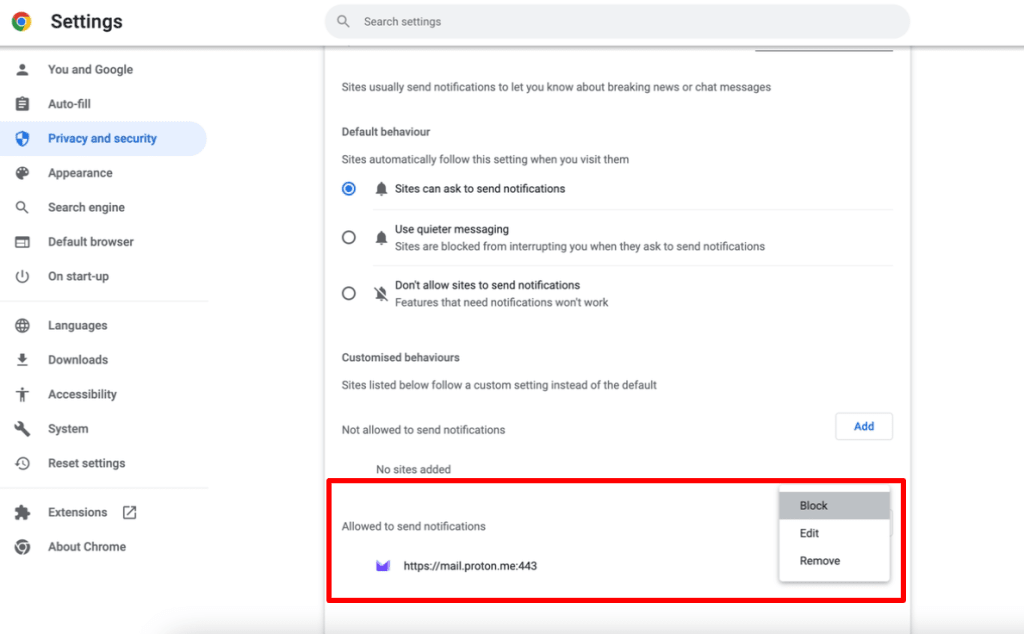Screen dimensions: 1024x634
Task: Click the wrench icon next to System
Action: pos(22,428)
